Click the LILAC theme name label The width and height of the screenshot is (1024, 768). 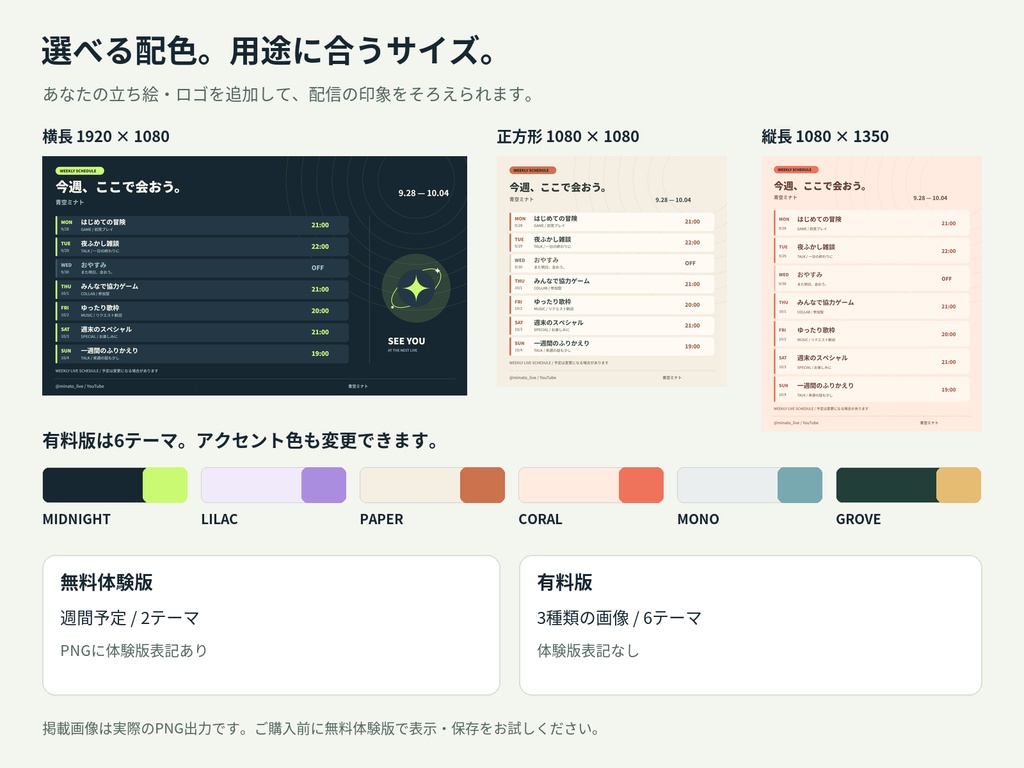[219, 519]
